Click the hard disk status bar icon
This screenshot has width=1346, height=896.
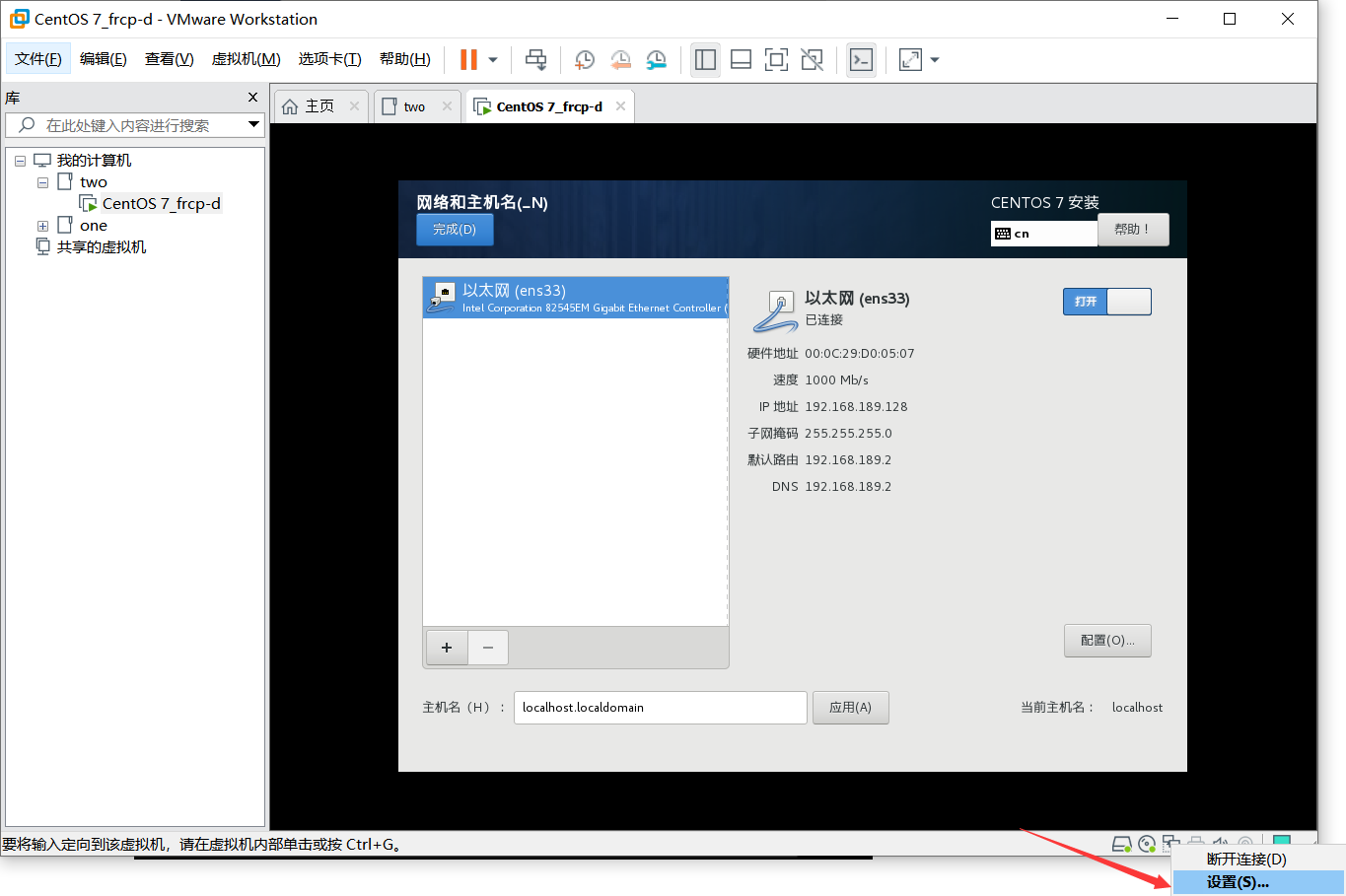[1121, 844]
